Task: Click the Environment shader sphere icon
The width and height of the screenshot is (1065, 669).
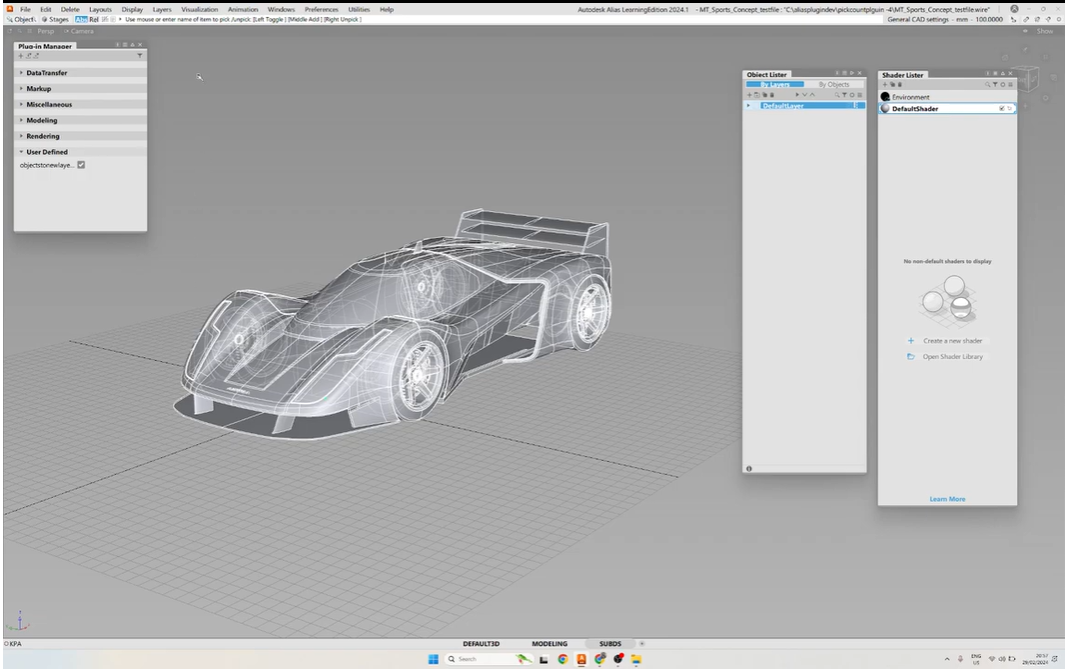Action: point(885,97)
